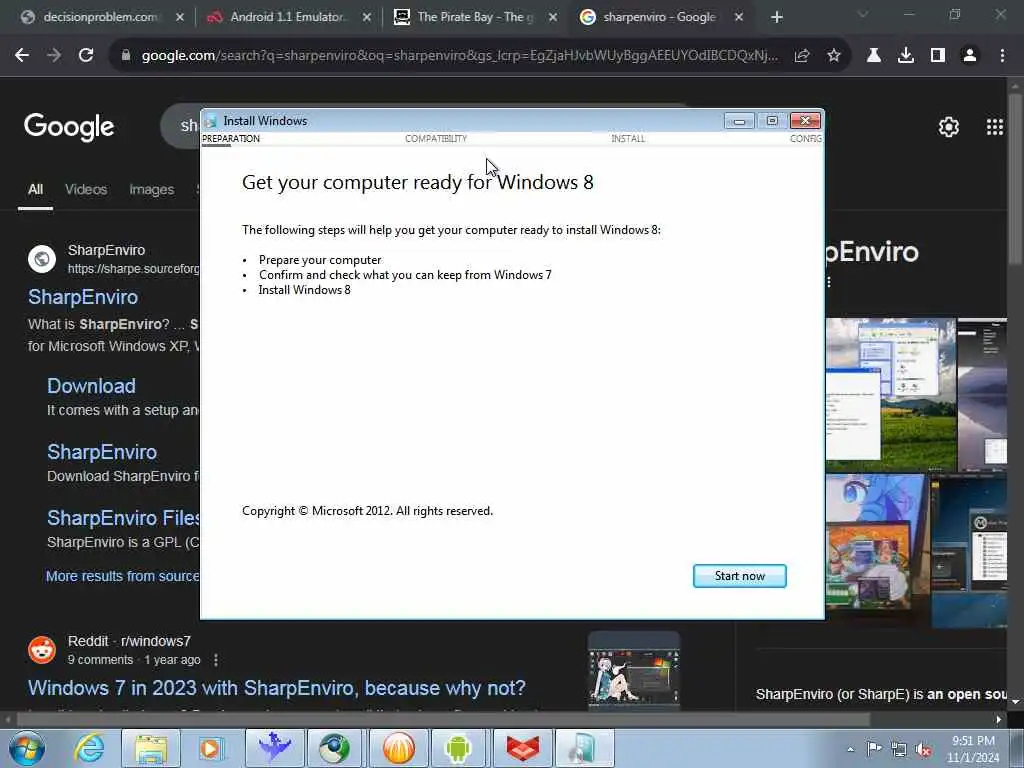Image resolution: width=1024 pixels, height=768 pixels.
Task: Open the SharpEnviro Files sitelink
Action: (x=123, y=518)
